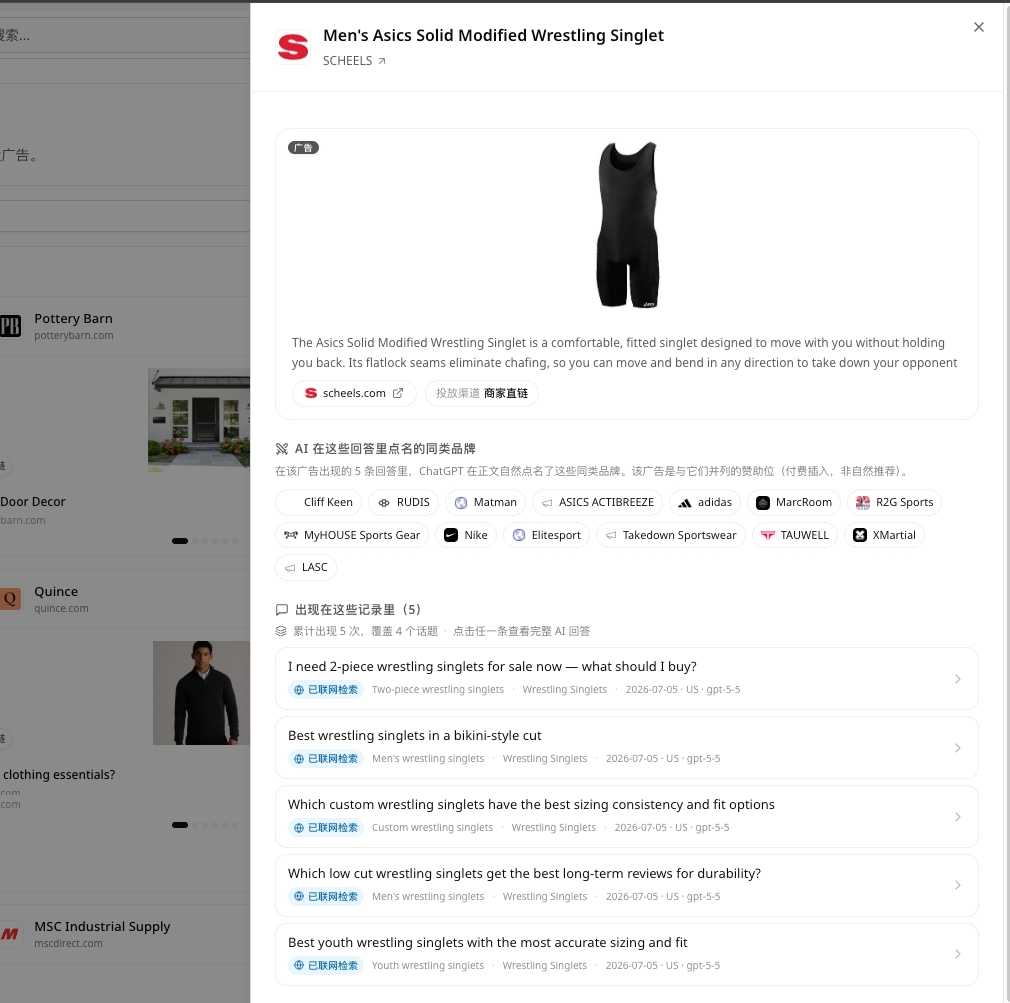Select the active carousel dot under Door Decor
Screen dimensions: 1010x1003
[180, 541]
